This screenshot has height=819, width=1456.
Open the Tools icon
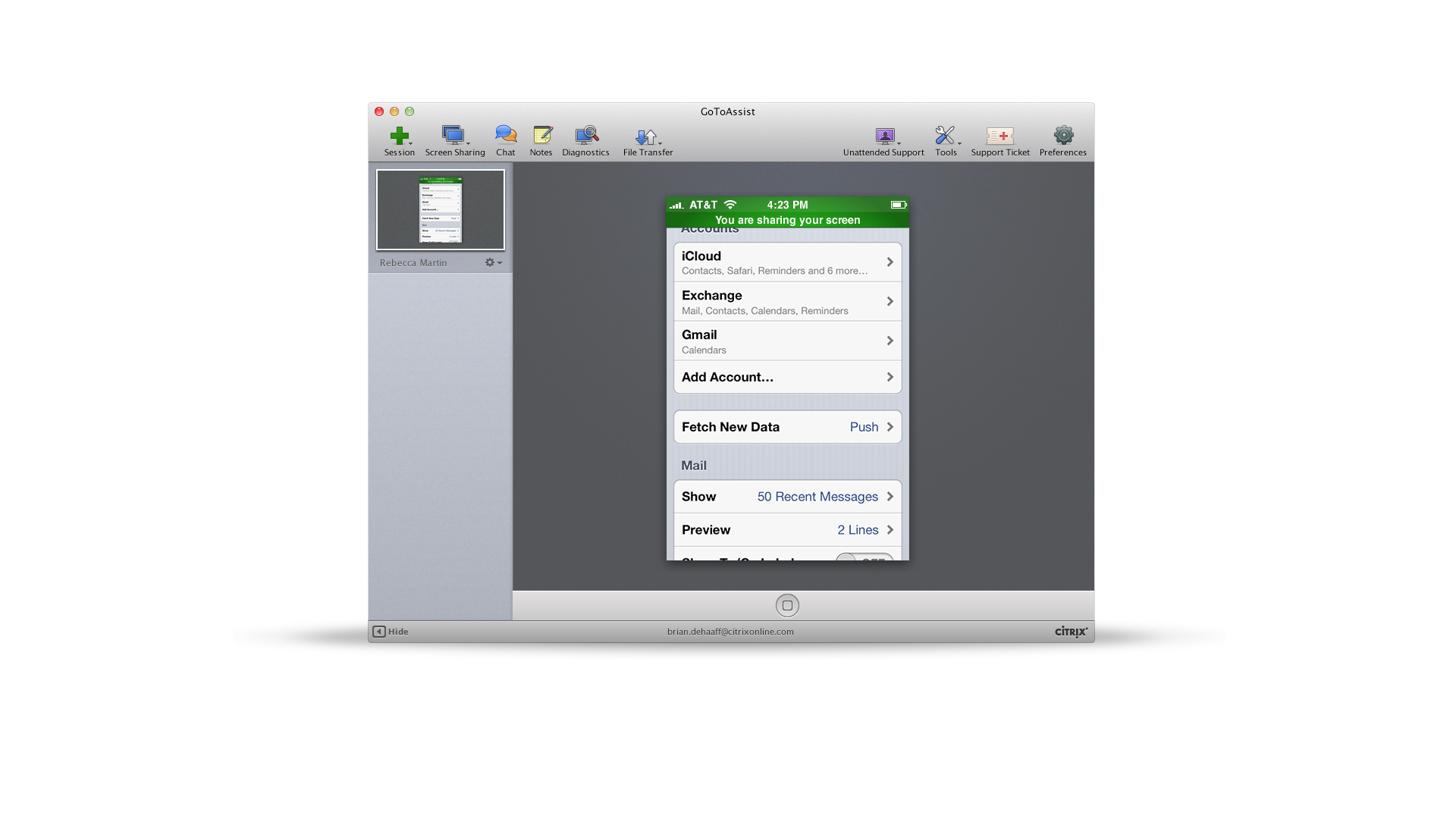click(x=945, y=135)
